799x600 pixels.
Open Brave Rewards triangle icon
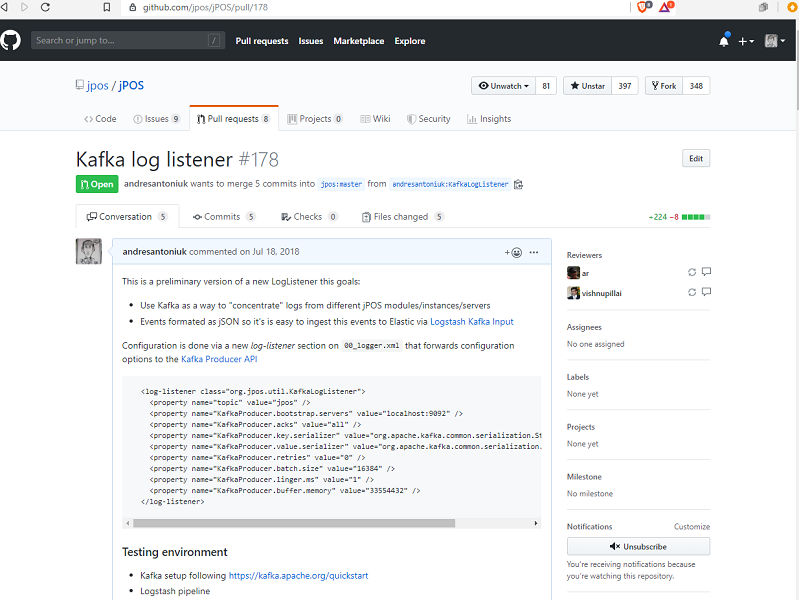665,7
